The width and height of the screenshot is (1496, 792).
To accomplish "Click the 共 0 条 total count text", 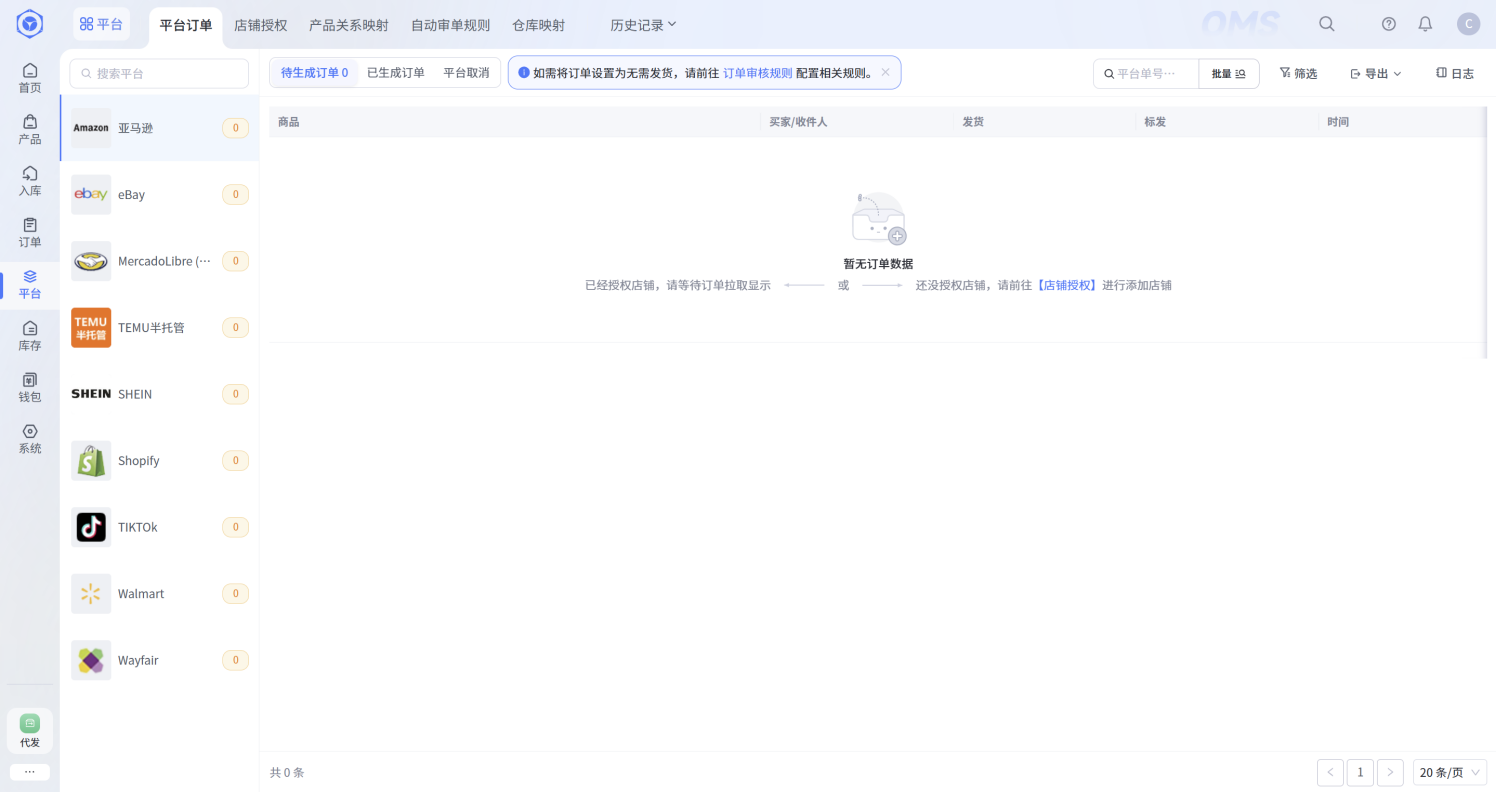I will pyautogui.click(x=287, y=772).
